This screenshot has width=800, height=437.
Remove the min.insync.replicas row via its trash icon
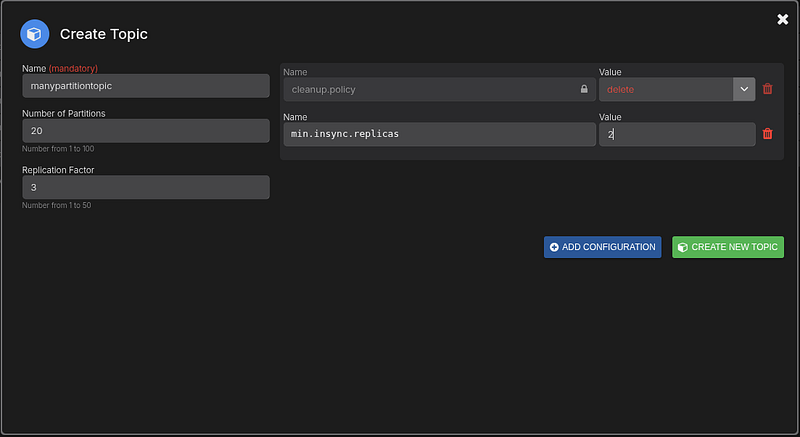(768, 134)
